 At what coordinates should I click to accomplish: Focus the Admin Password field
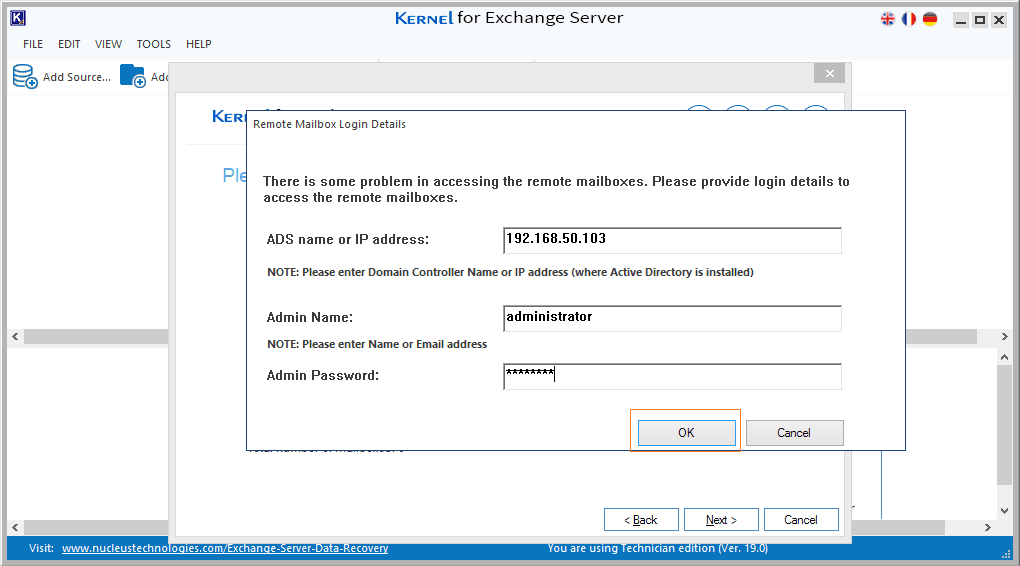click(672, 376)
